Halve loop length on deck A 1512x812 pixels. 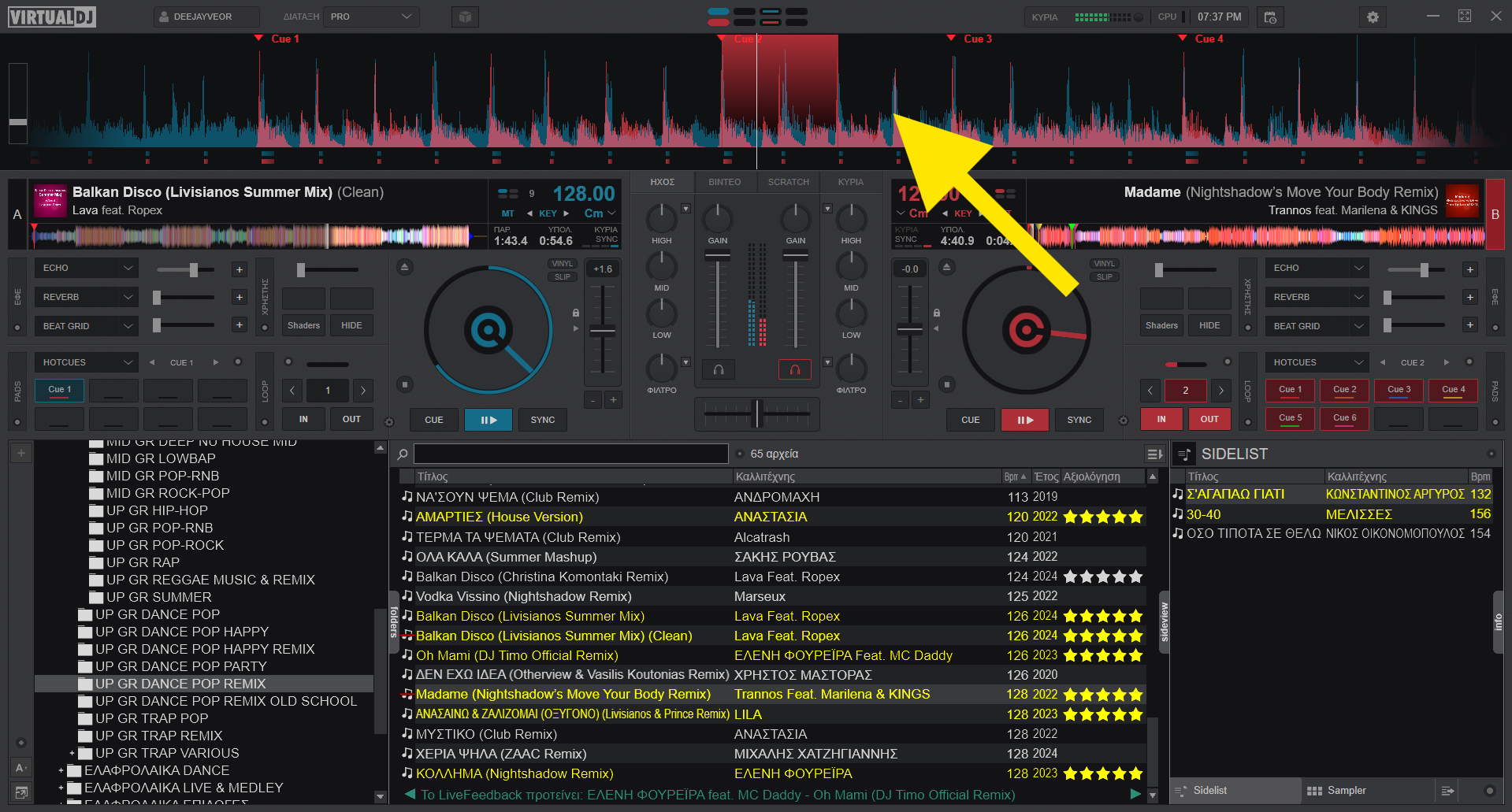pos(292,391)
